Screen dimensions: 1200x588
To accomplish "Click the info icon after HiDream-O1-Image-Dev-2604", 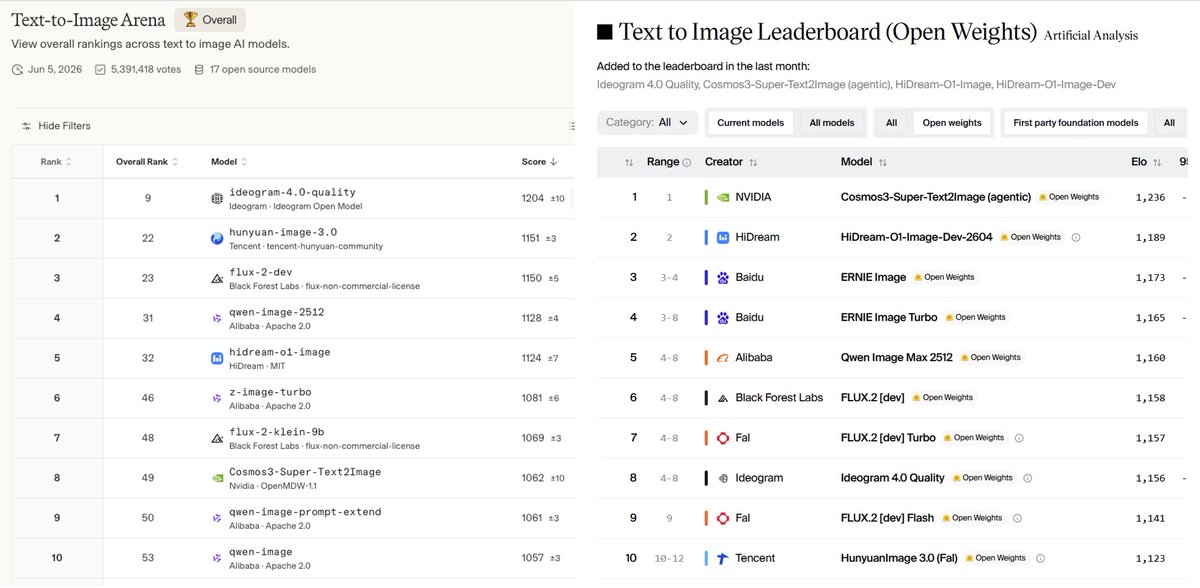I will tap(1076, 237).
